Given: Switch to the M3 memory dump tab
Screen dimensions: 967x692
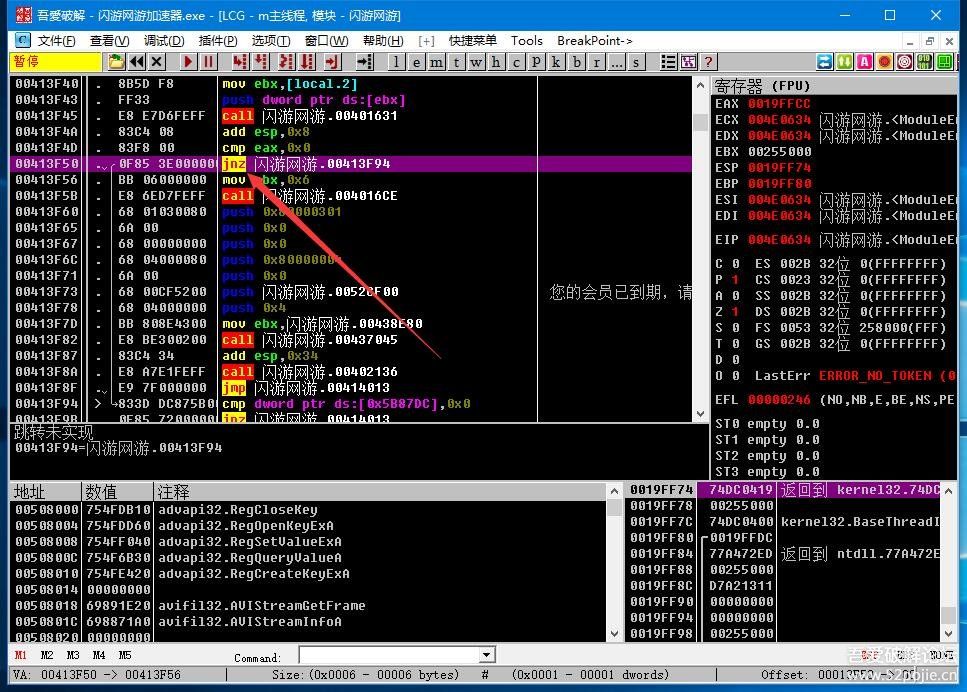Looking at the screenshot, I should 73,655.
